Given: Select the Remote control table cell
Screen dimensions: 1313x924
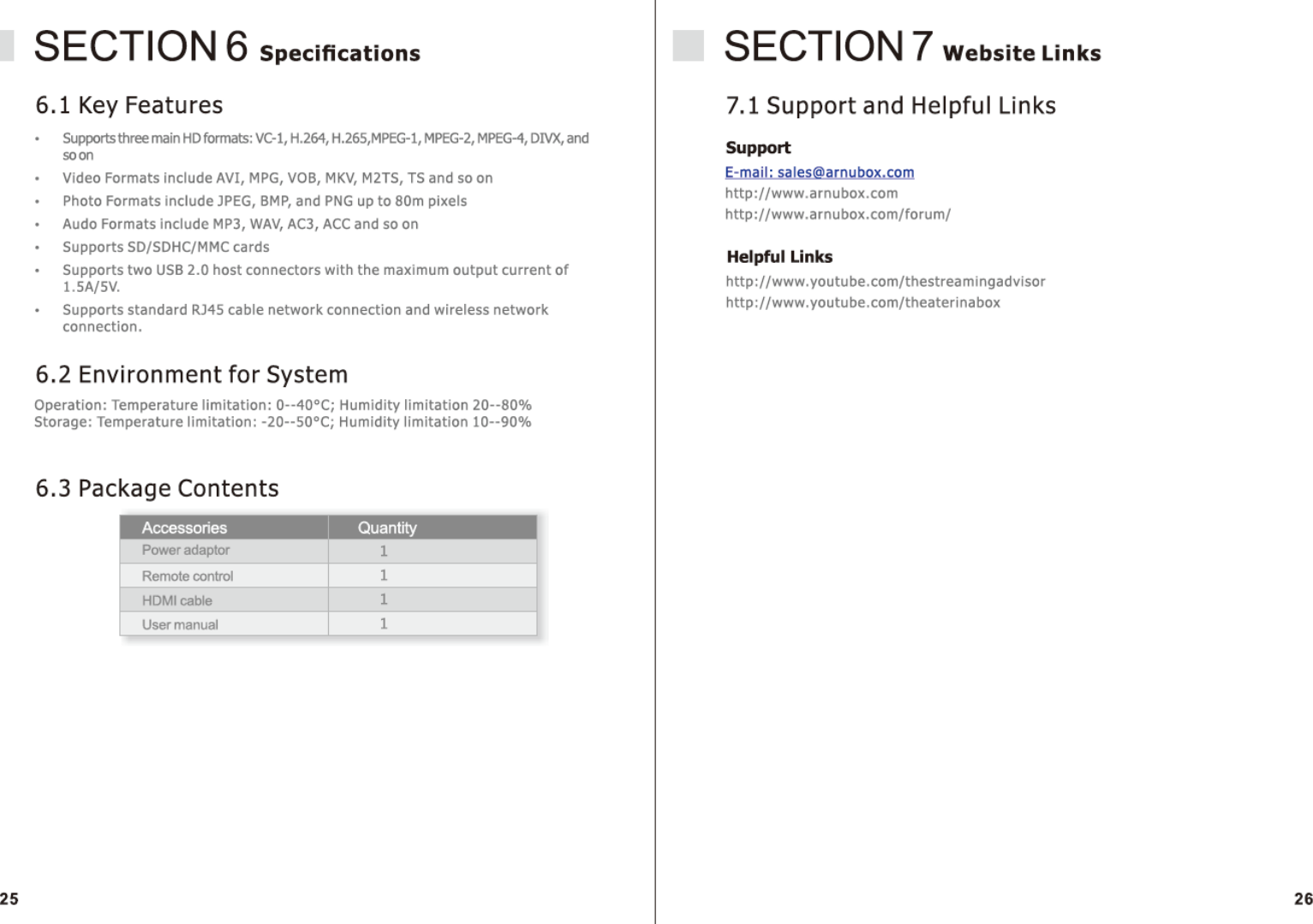Looking at the screenshot, I should coord(188,576).
